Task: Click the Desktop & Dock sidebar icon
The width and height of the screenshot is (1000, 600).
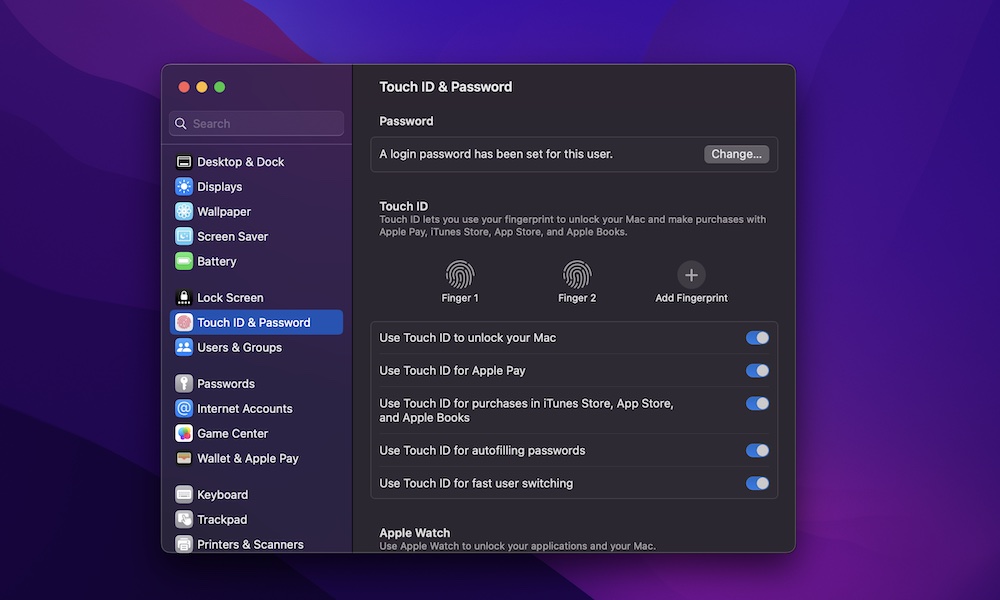Action: coord(184,162)
